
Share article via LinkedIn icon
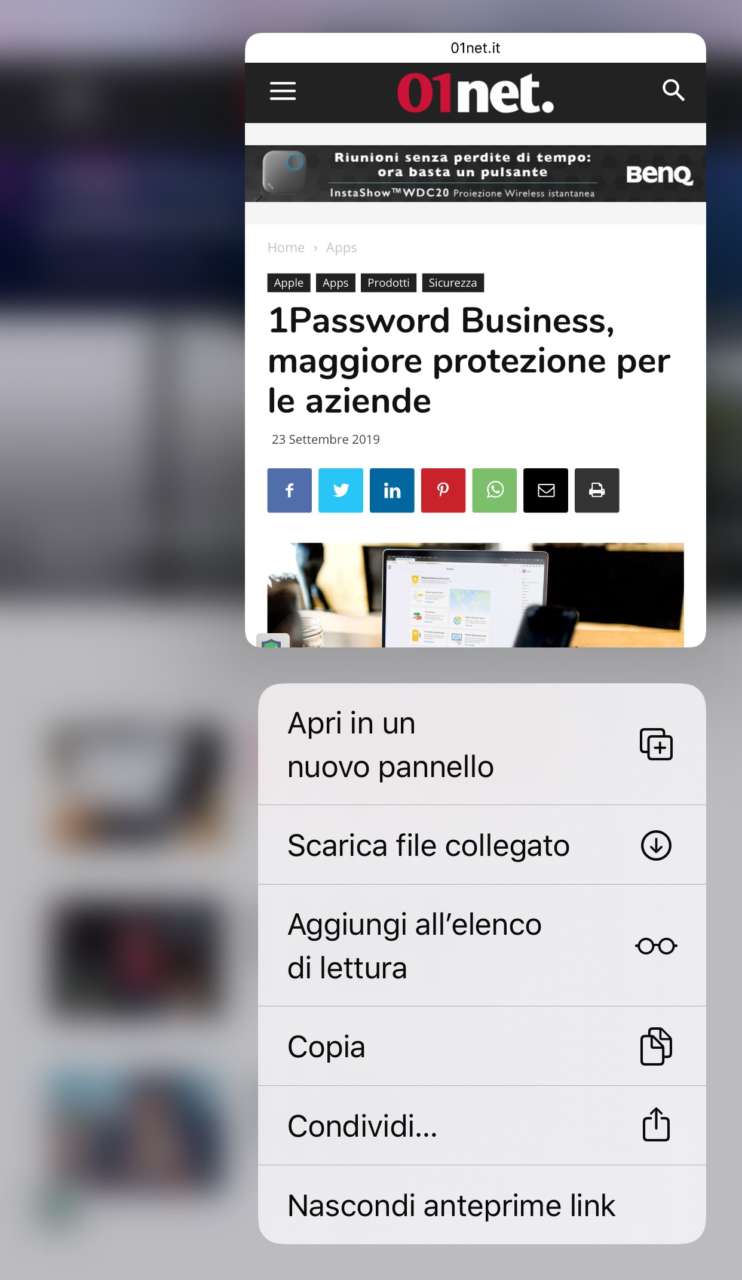point(392,490)
